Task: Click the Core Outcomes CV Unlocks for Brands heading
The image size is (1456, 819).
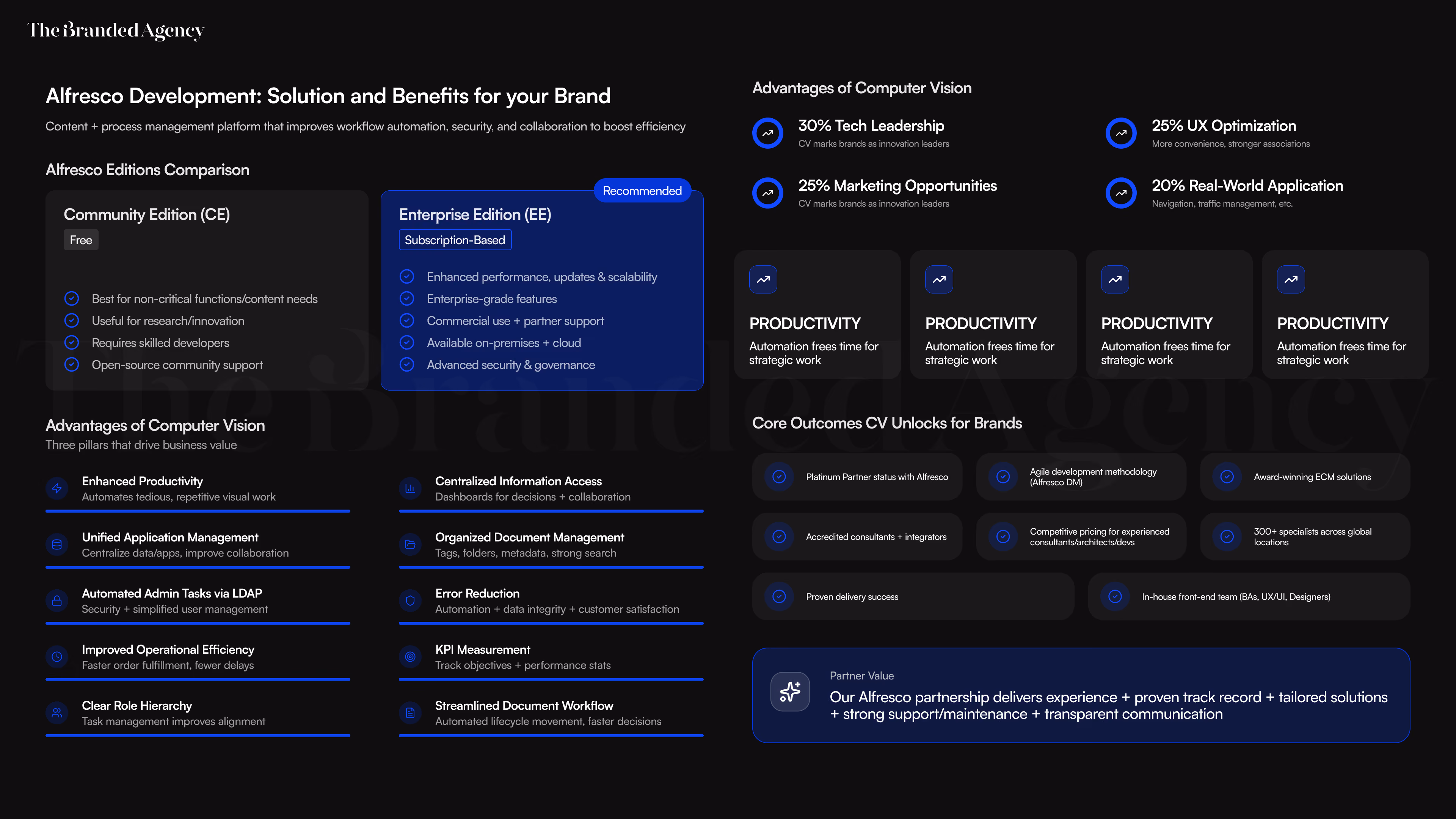Action: (887, 424)
